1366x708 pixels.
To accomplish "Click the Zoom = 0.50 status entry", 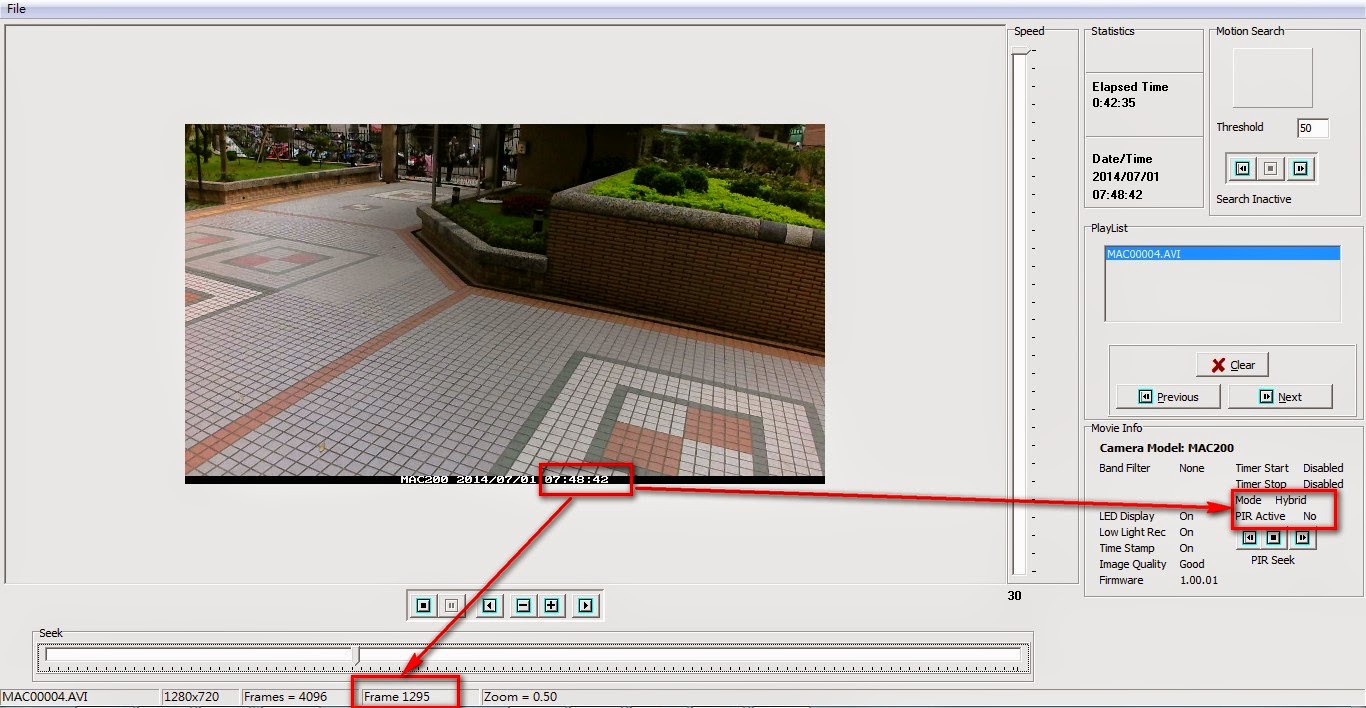I will [x=520, y=696].
